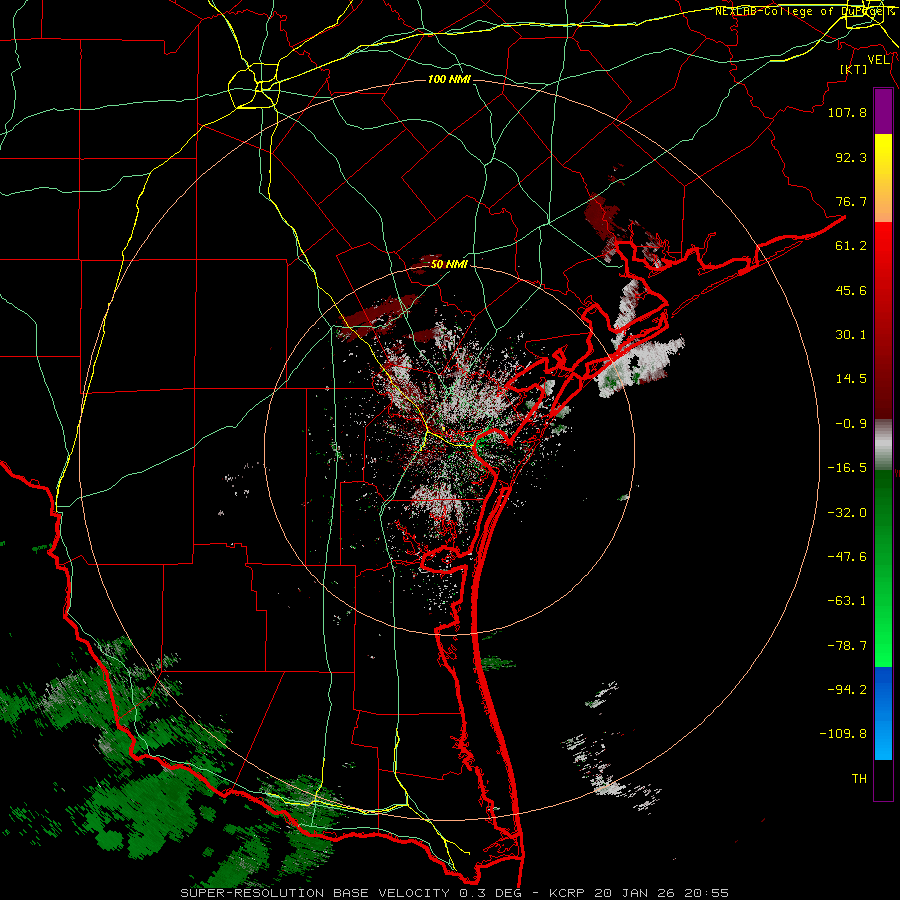The width and height of the screenshot is (900, 900).
Task: Click the 50 NMI range ring label
Action: pos(449,265)
